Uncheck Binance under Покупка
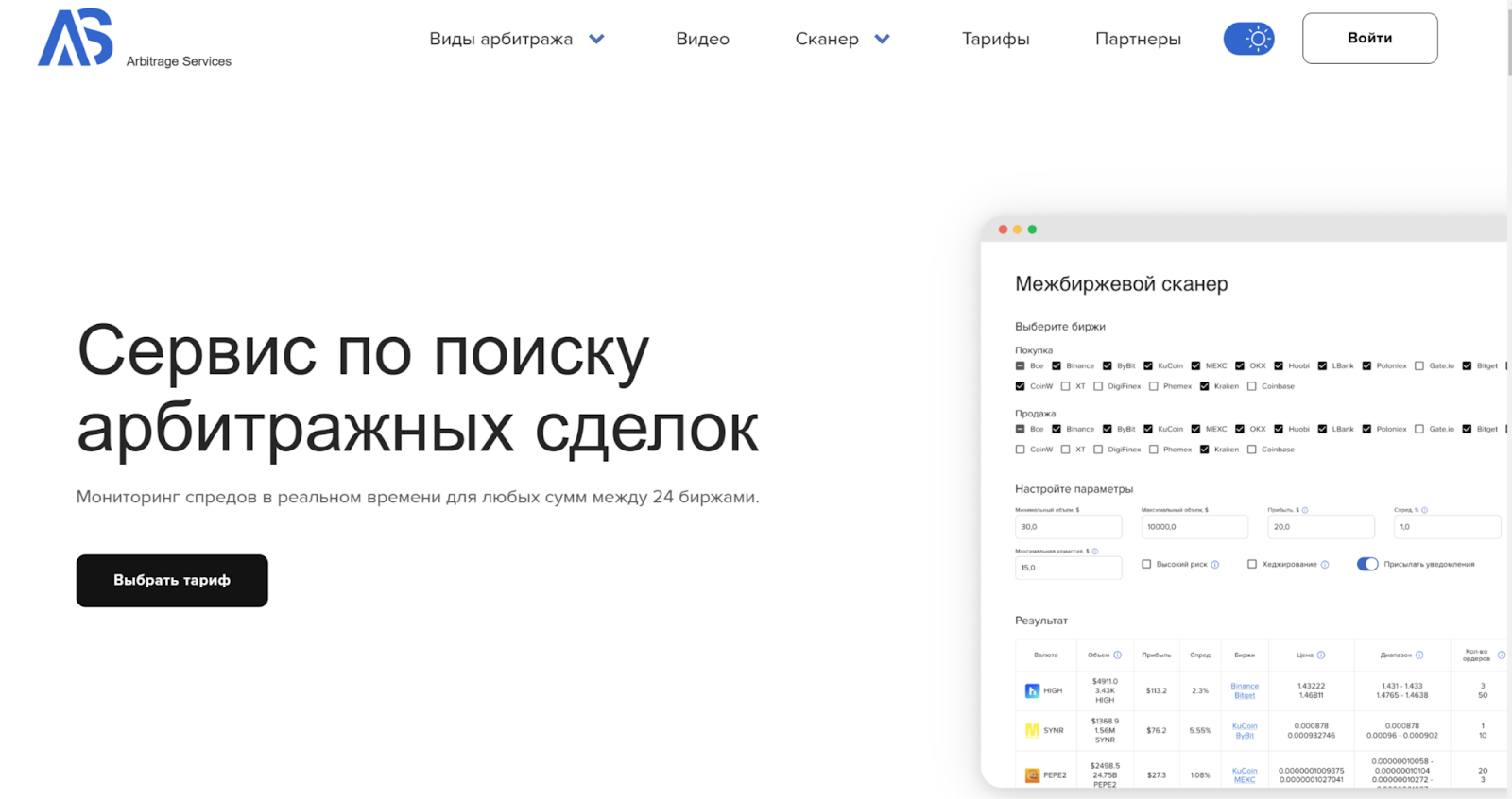Image resolution: width=1512 pixels, height=799 pixels. [1057, 366]
